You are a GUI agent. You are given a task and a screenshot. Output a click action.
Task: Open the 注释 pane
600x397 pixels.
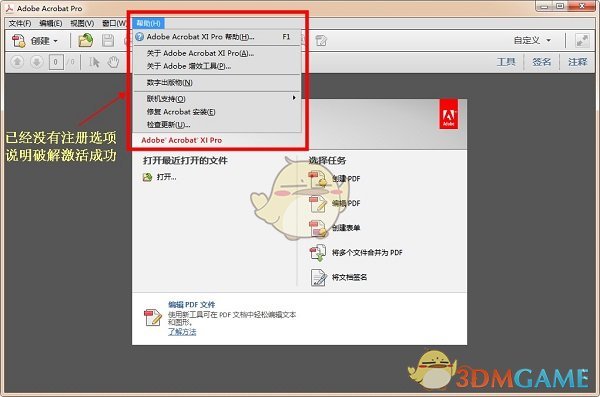point(577,62)
